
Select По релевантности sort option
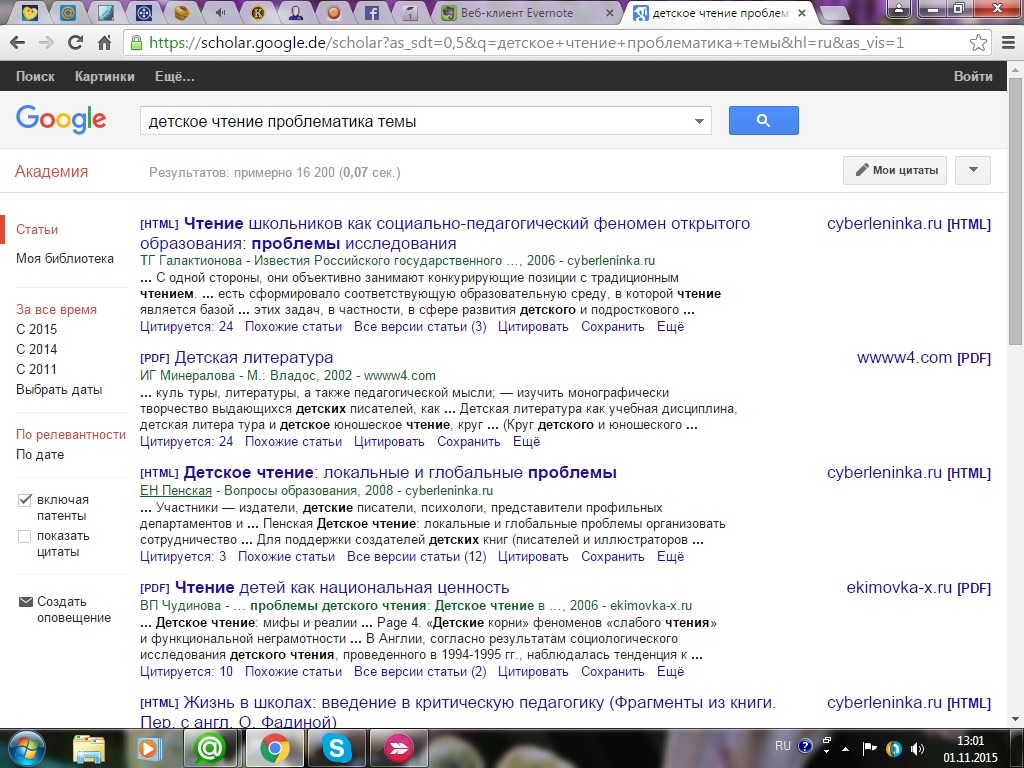pyautogui.click(x=71, y=435)
